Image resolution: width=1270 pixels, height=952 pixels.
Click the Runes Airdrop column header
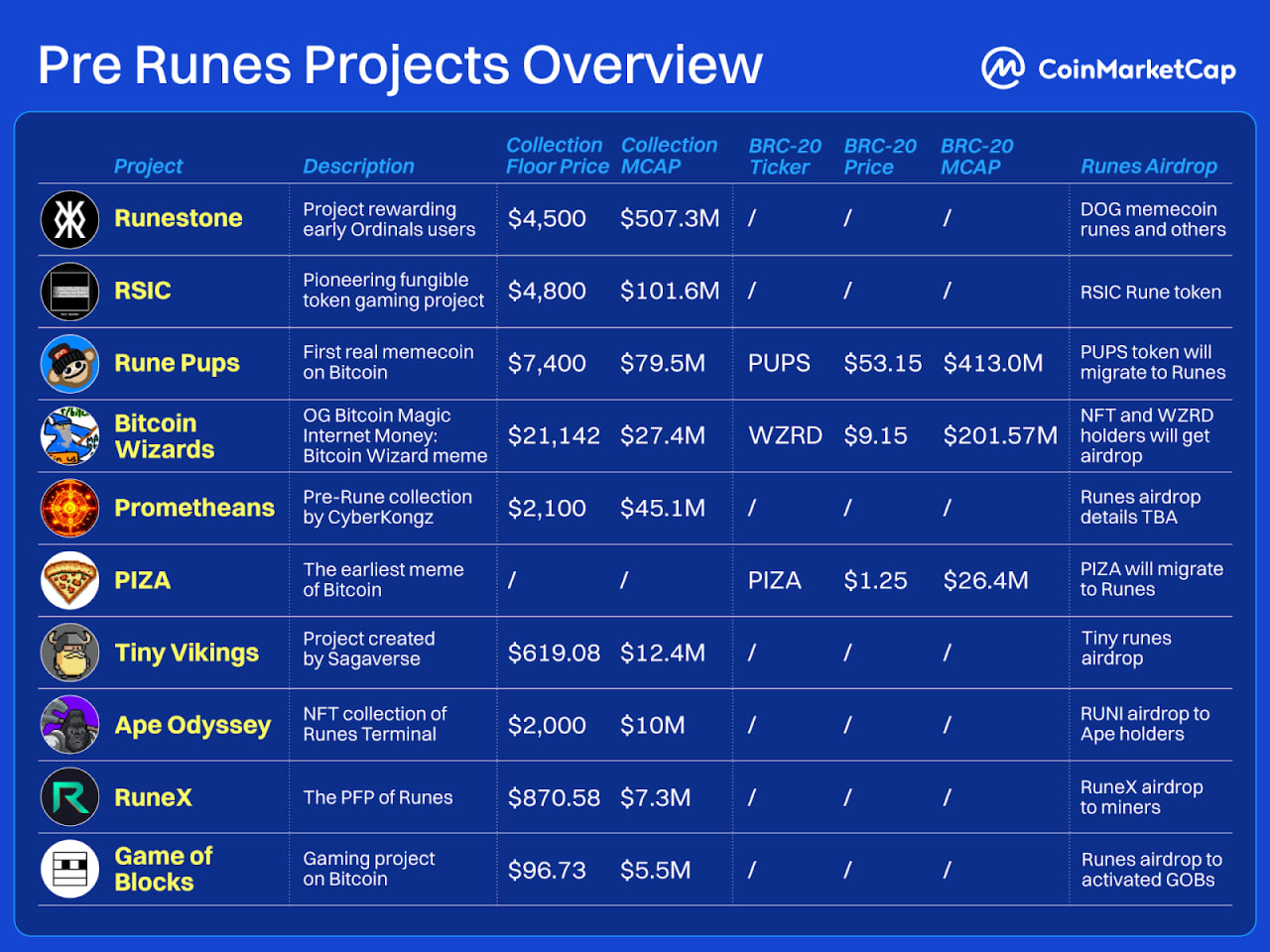coord(1149,167)
